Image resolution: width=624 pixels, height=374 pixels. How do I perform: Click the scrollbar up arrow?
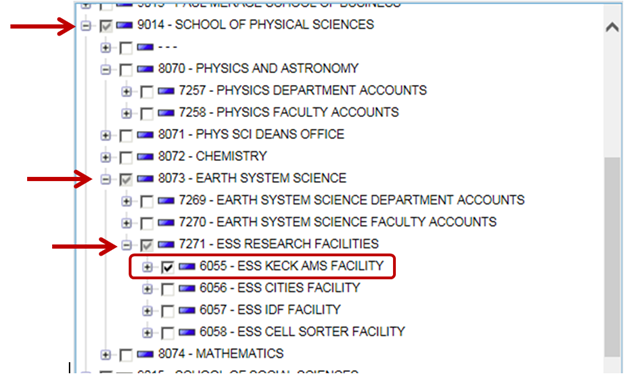coord(612,27)
